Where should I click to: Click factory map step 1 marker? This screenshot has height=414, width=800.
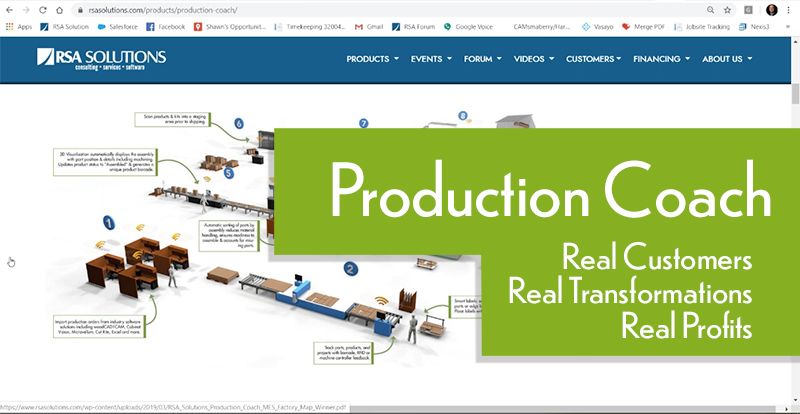[109, 223]
